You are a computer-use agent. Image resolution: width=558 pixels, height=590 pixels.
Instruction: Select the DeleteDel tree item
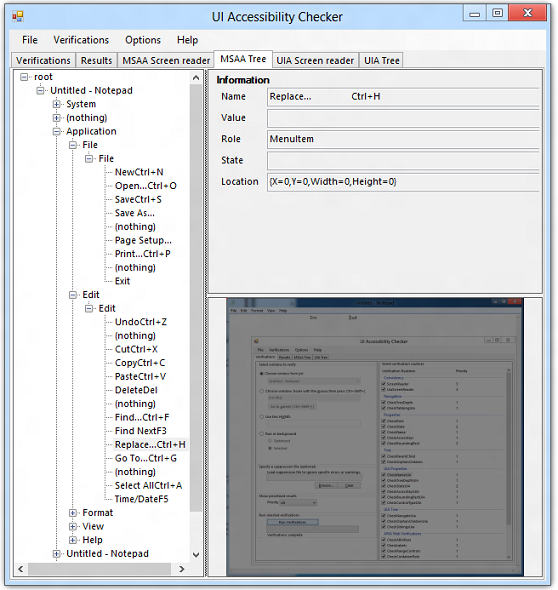pos(136,390)
